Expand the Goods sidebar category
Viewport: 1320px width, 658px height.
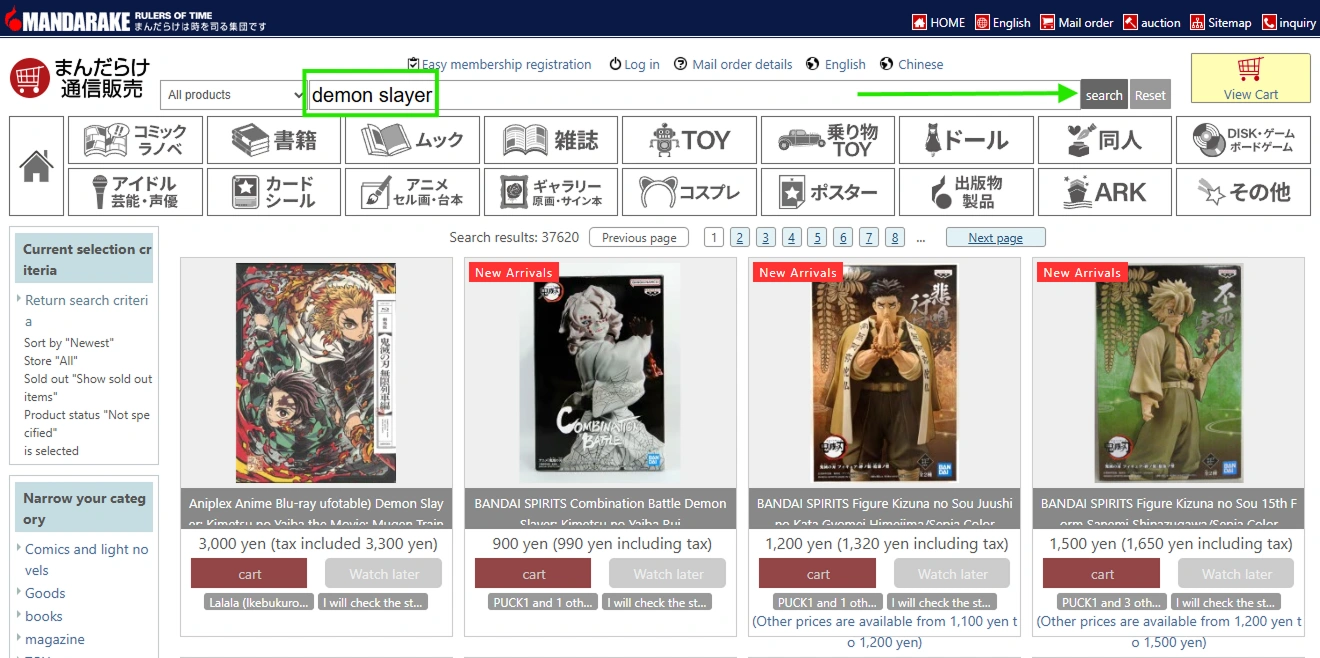(47, 593)
